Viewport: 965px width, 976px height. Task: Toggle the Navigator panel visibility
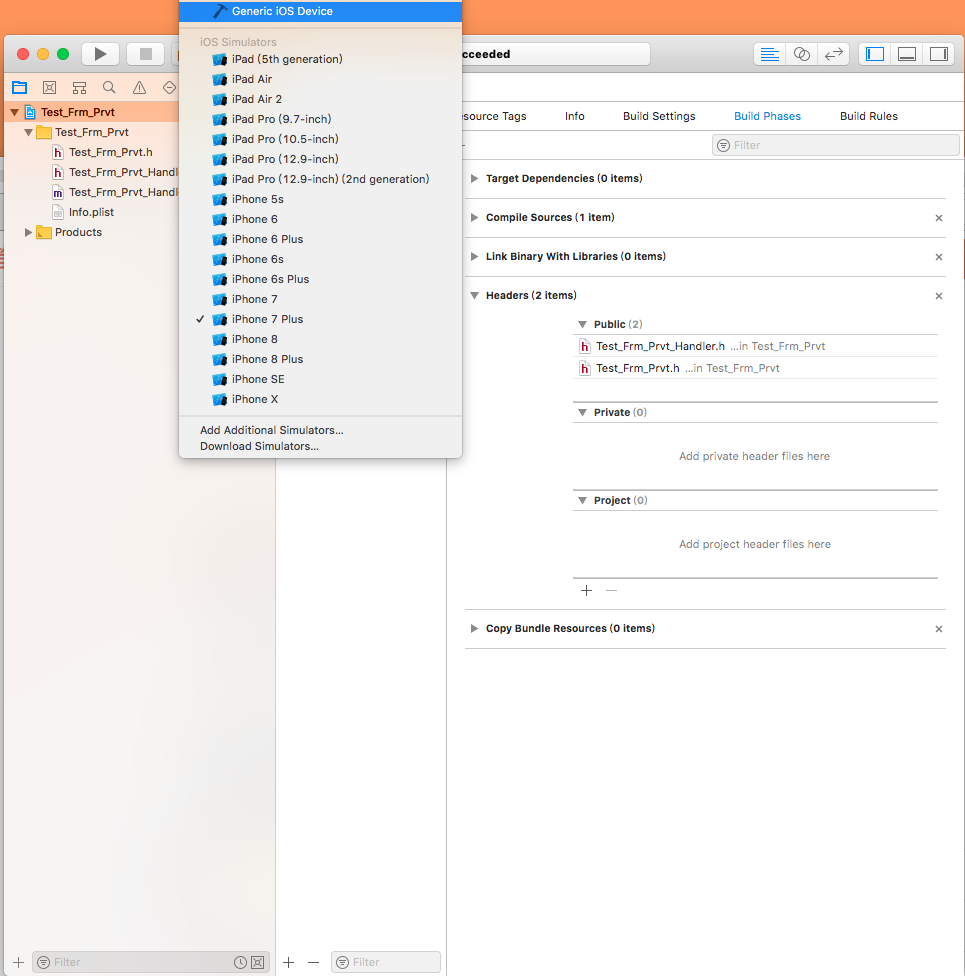[x=875, y=54]
